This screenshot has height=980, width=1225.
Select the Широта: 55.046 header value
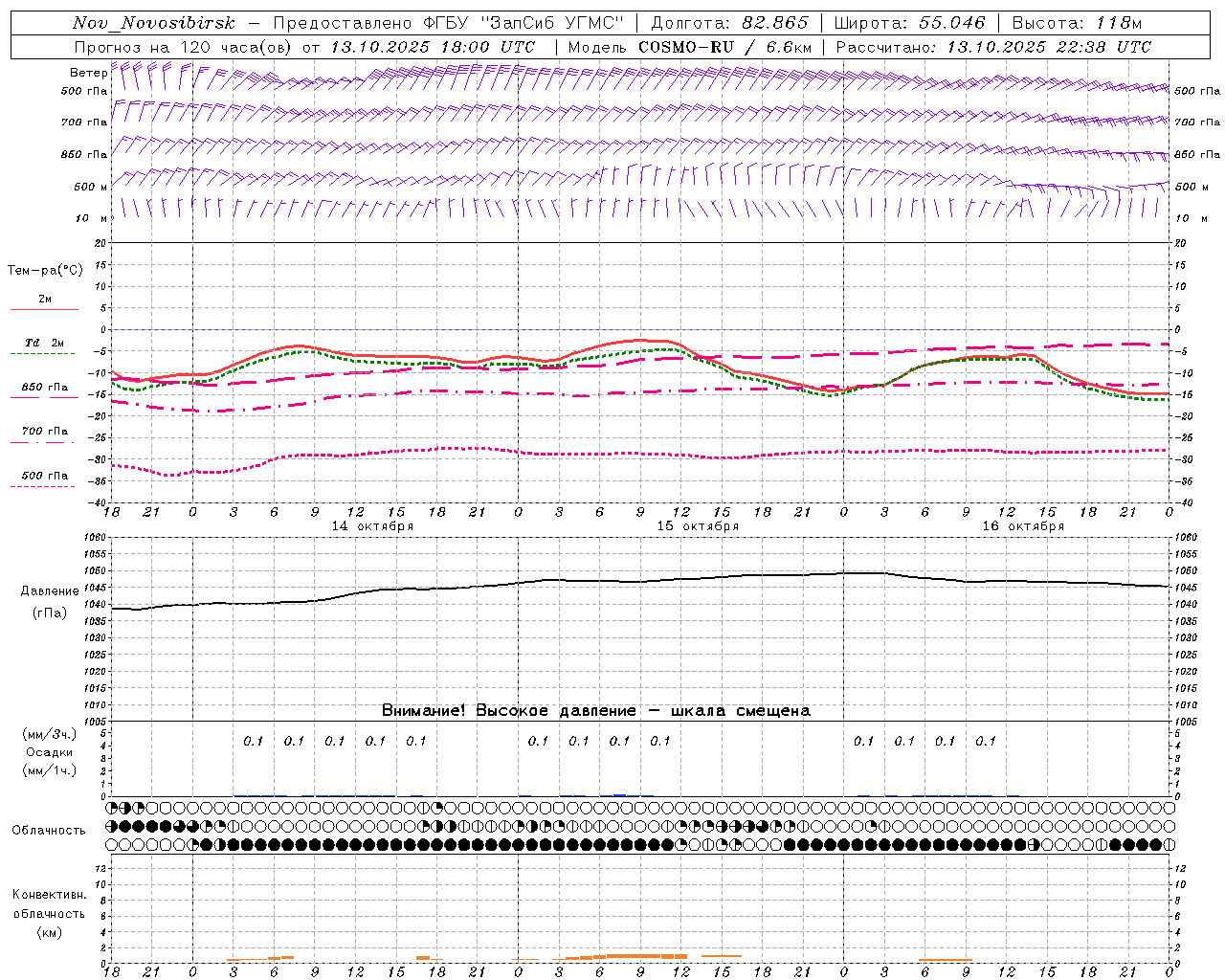click(x=909, y=23)
